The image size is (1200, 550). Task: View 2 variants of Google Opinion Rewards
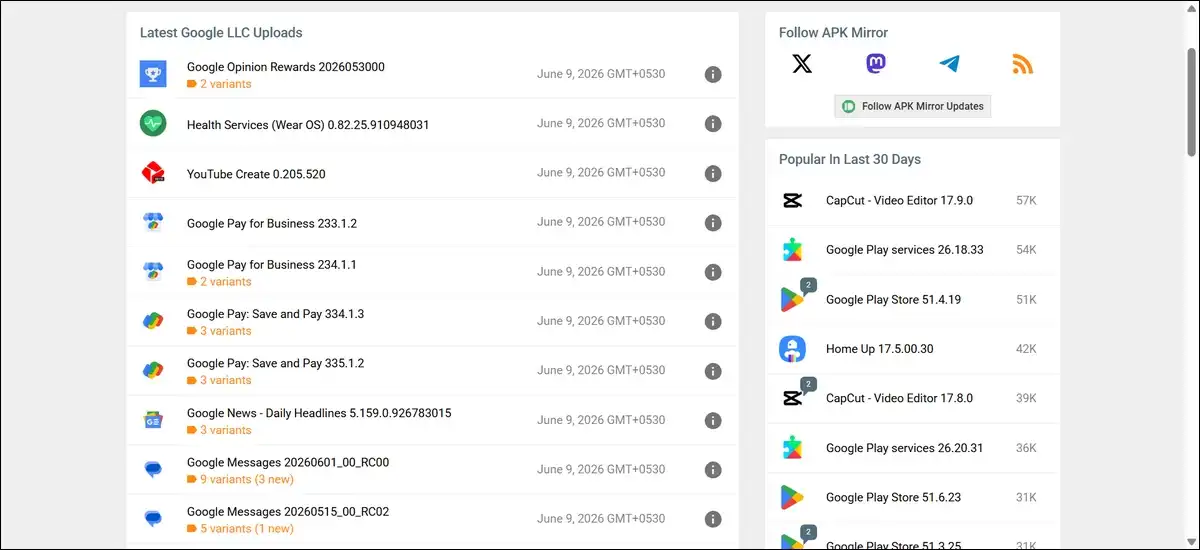pos(219,84)
